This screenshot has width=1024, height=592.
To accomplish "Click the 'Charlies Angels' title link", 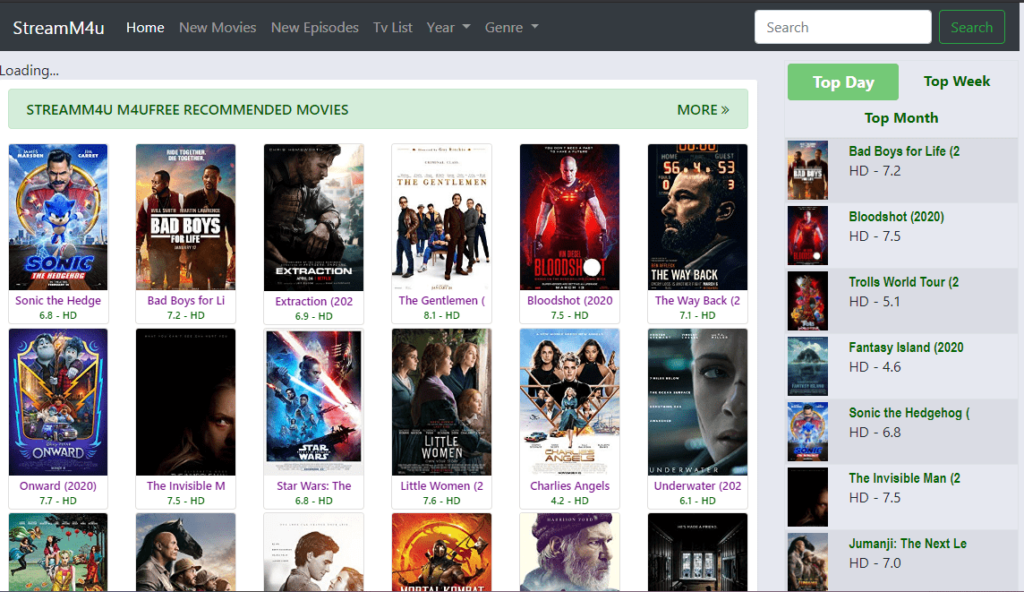I will point(569,486).
